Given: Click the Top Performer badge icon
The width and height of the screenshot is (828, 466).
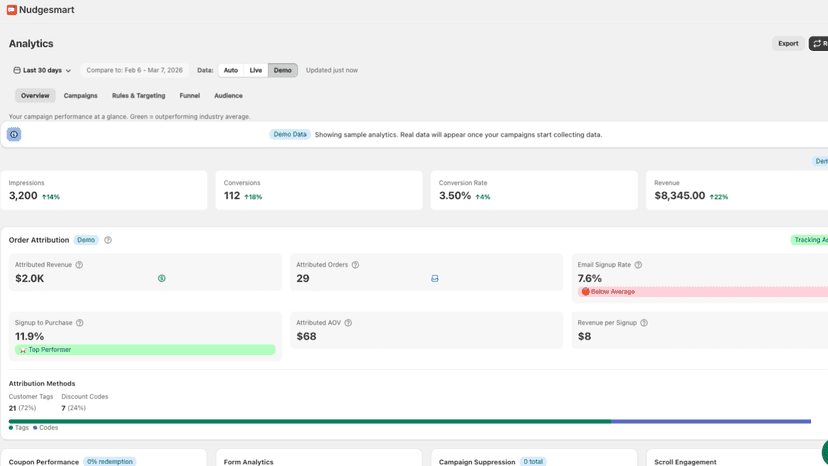Looking at the screenshot, I should pyautogui.click(x=23, y=350).
